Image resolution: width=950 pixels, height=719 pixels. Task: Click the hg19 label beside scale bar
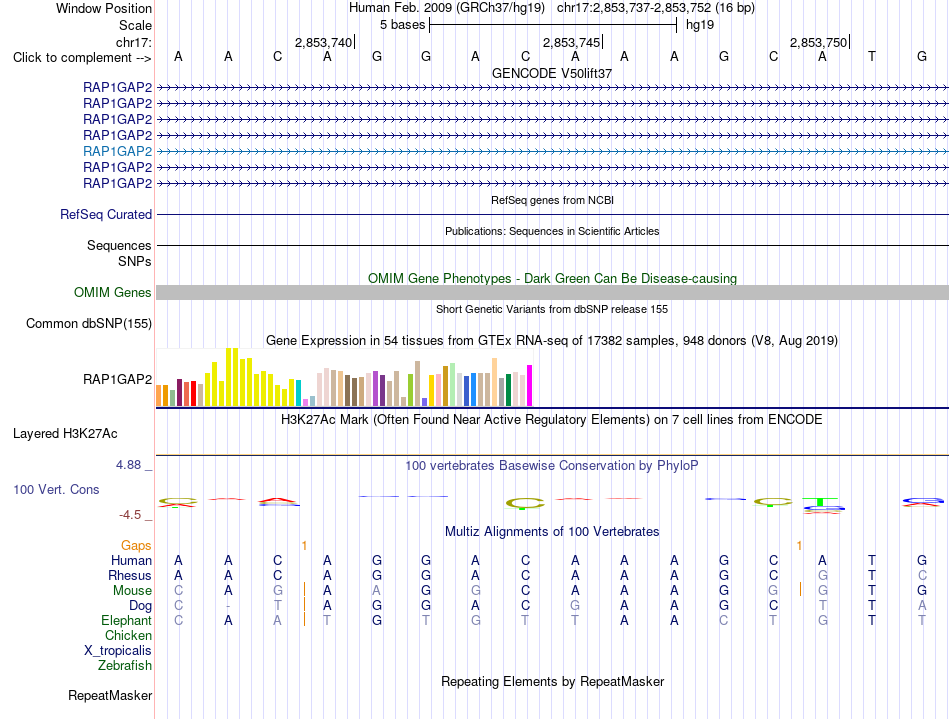tap(700, 25)
